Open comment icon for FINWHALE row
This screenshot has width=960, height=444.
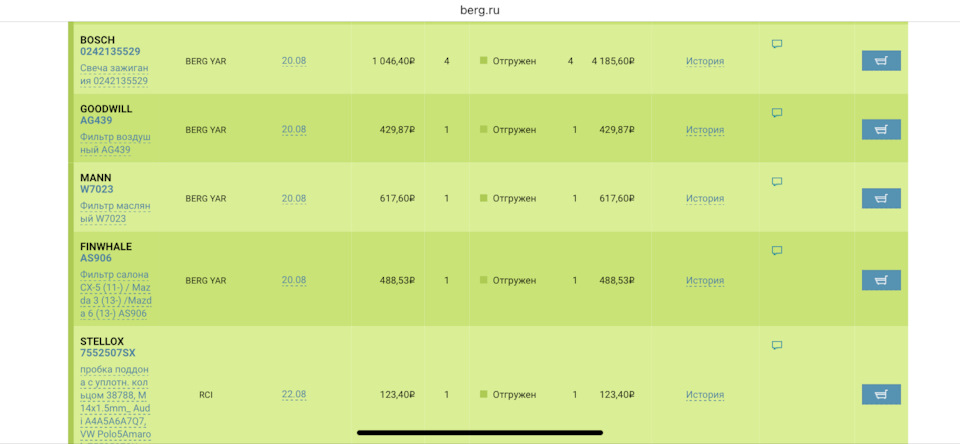click(x=777, y=250)
